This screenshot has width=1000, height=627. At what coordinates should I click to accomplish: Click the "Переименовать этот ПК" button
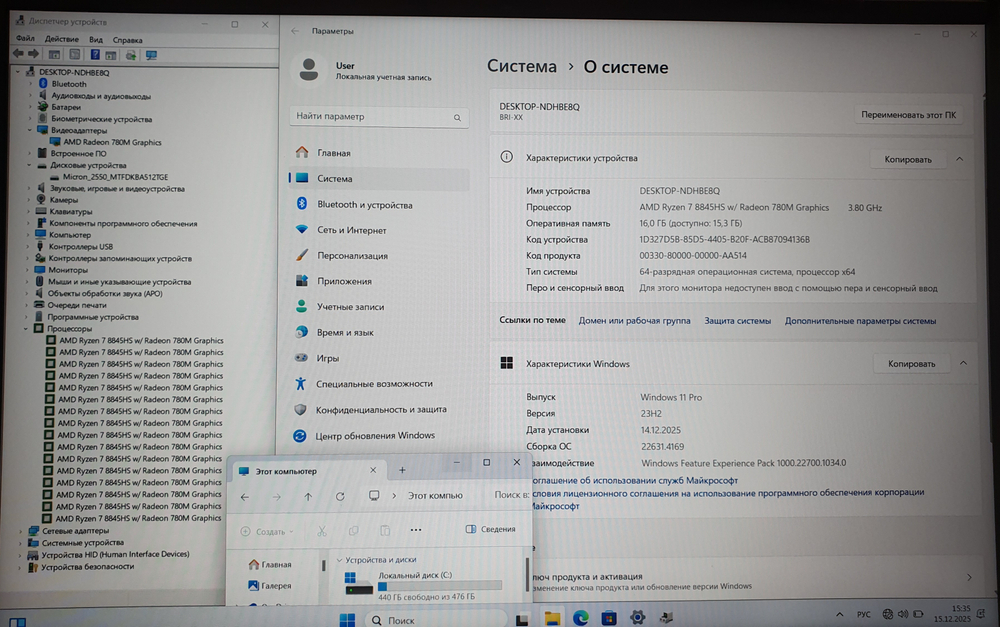(907, 113)
